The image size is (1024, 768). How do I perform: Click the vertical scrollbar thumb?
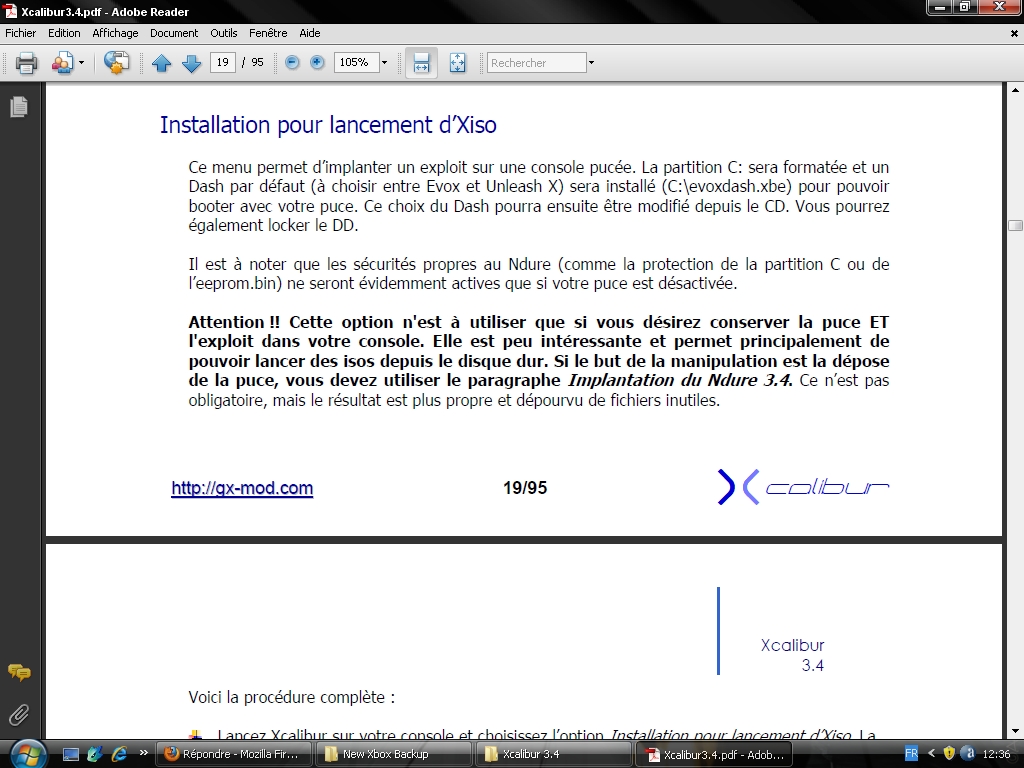click(1016, 225)
